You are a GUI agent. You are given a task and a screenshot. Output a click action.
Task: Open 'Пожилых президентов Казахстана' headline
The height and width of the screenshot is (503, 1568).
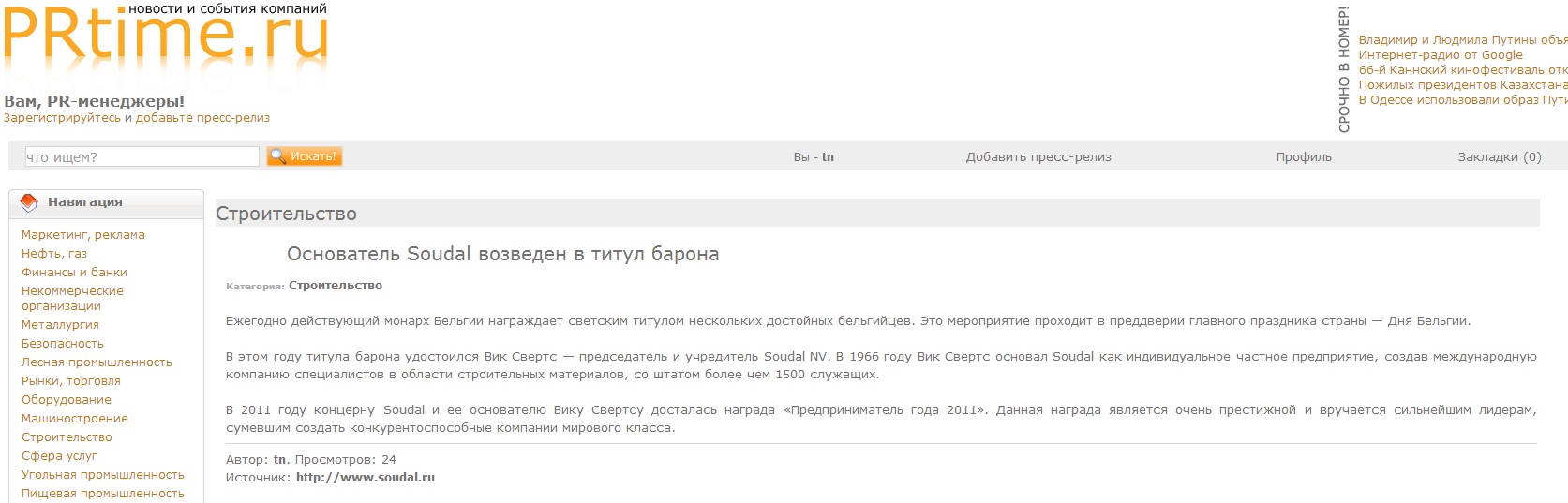pos(1463,84)
